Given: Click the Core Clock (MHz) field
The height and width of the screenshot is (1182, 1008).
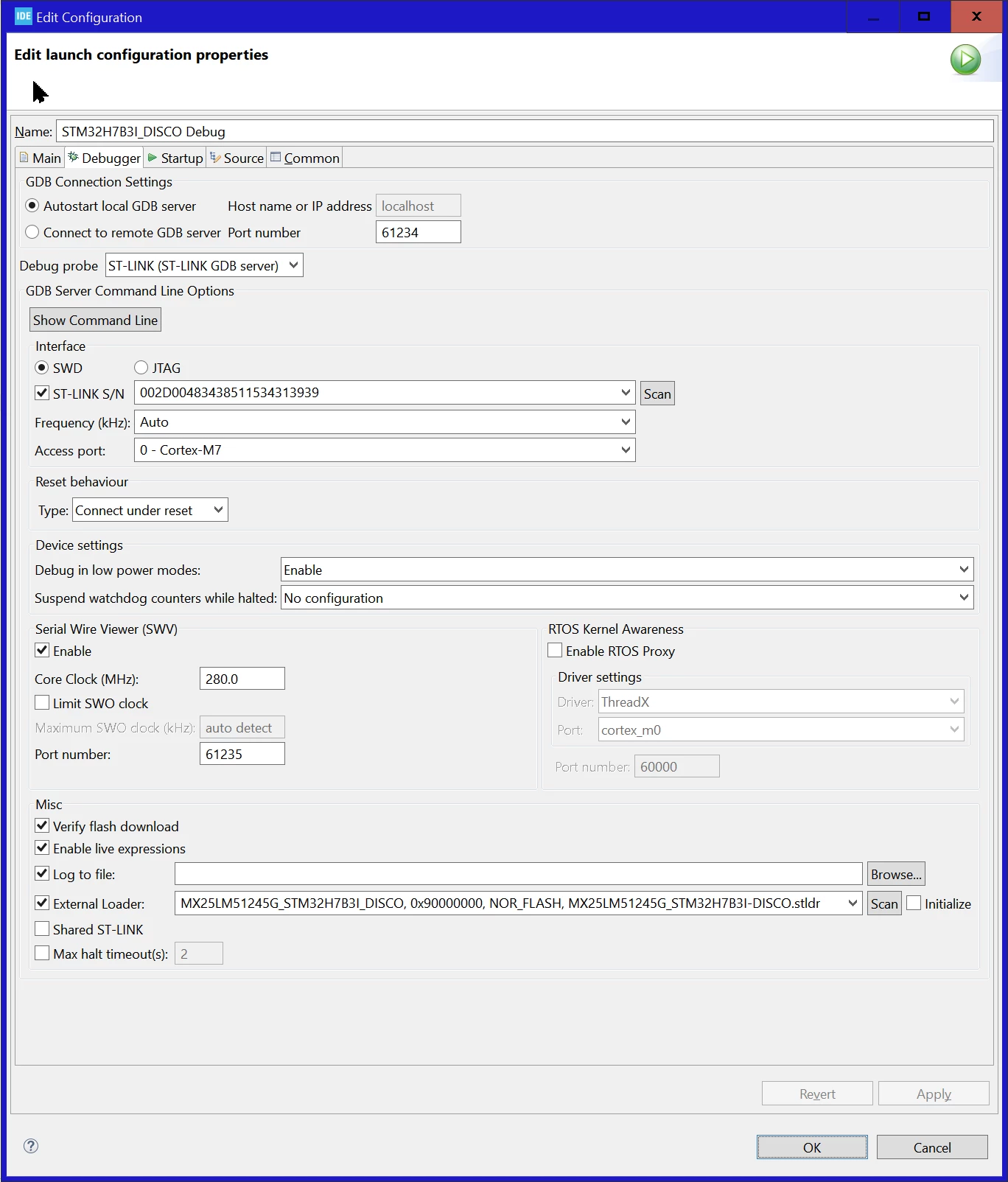Looking at the screenshot, I should pos(242,679).
